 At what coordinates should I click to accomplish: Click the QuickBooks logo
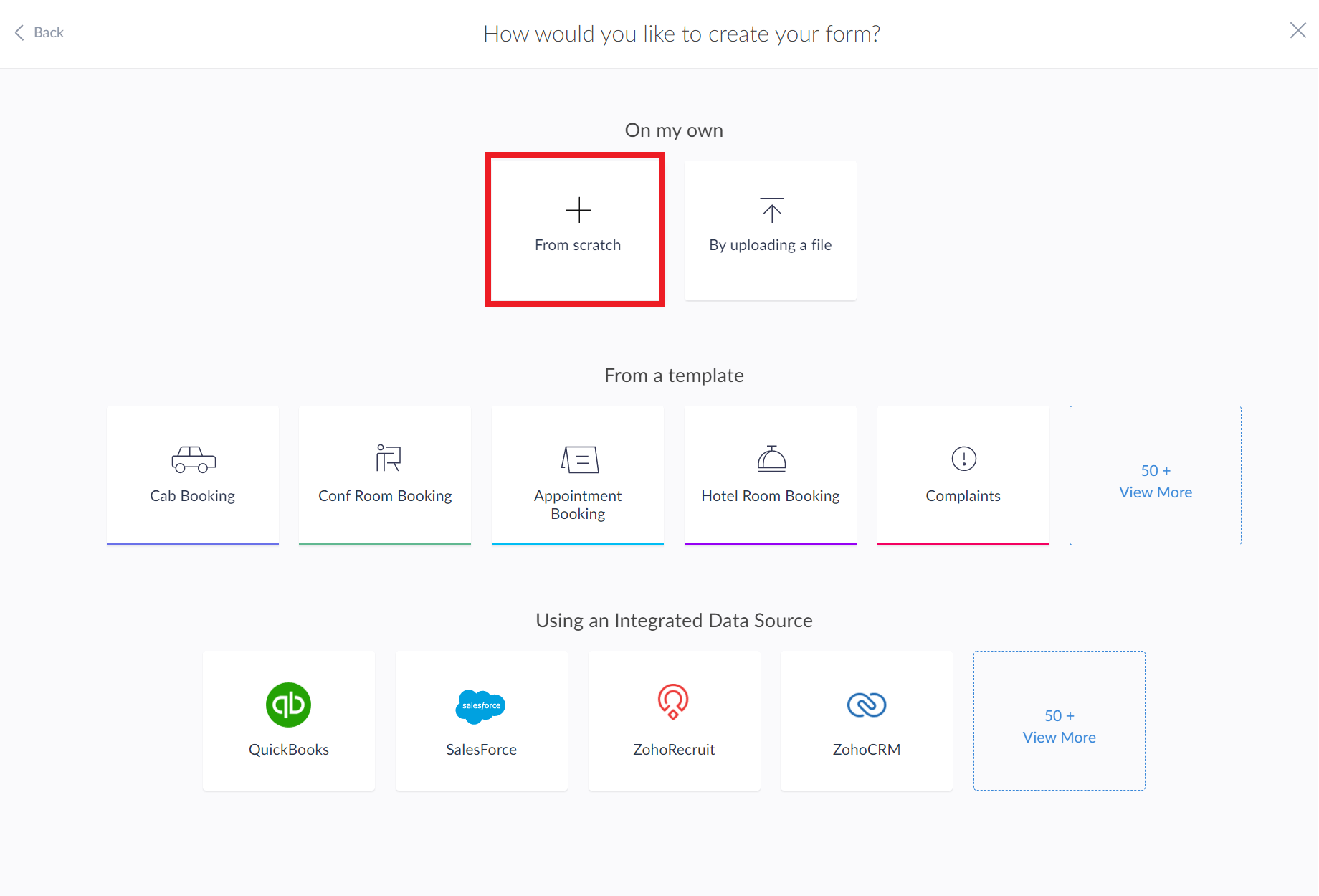288,705
